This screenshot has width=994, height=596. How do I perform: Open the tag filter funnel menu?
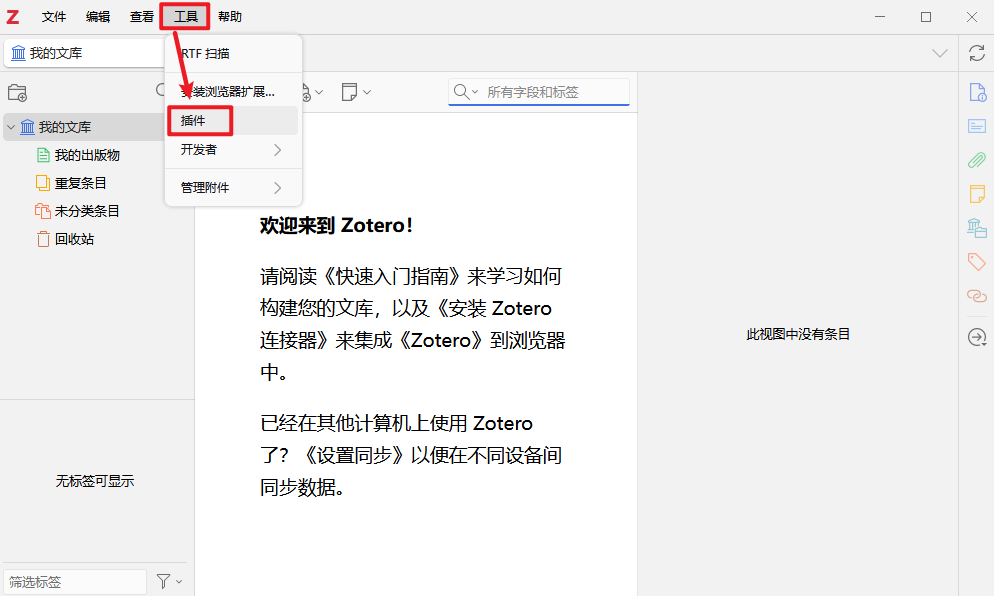pyautogui.click(x=168, y=581)
